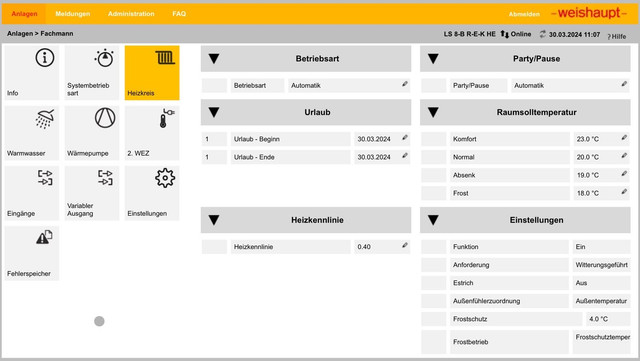This screenshot has height=361, width=640.
Task: Click the weishaupt logo
Action: click(589, 13)
